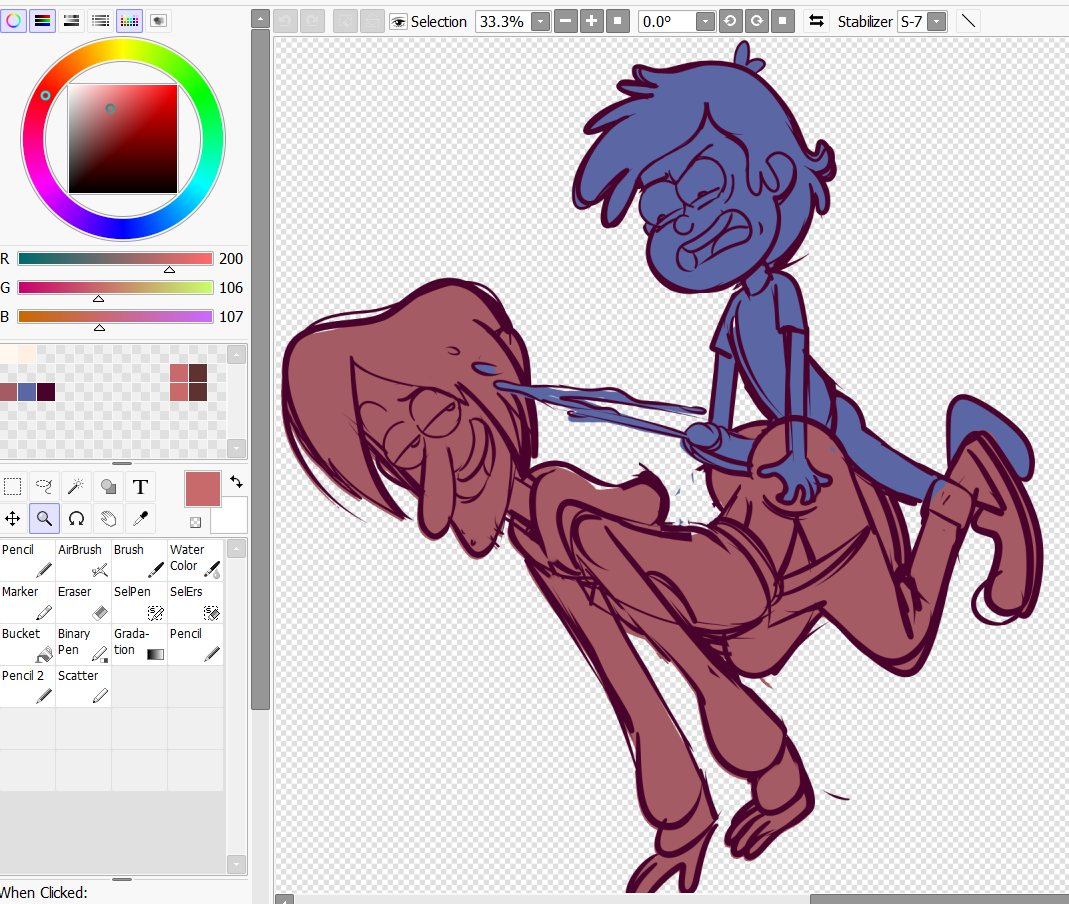Select the AirBrush tool preset

[x=83, y=560]
